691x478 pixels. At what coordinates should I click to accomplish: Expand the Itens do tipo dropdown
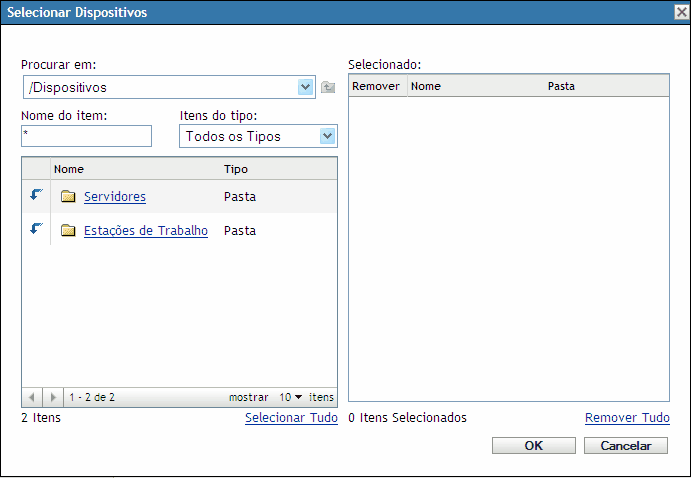point(327,136)
